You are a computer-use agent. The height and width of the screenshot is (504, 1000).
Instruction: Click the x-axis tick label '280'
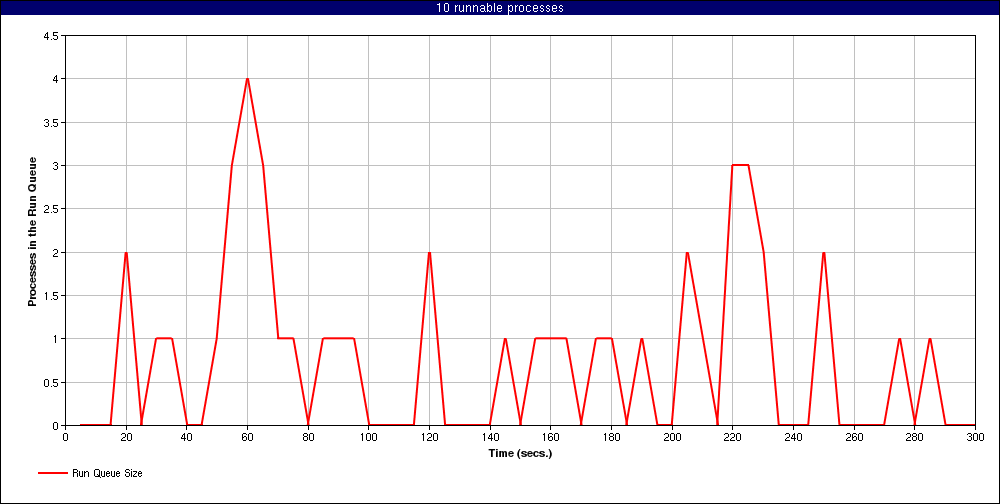(x=915, y=437)
